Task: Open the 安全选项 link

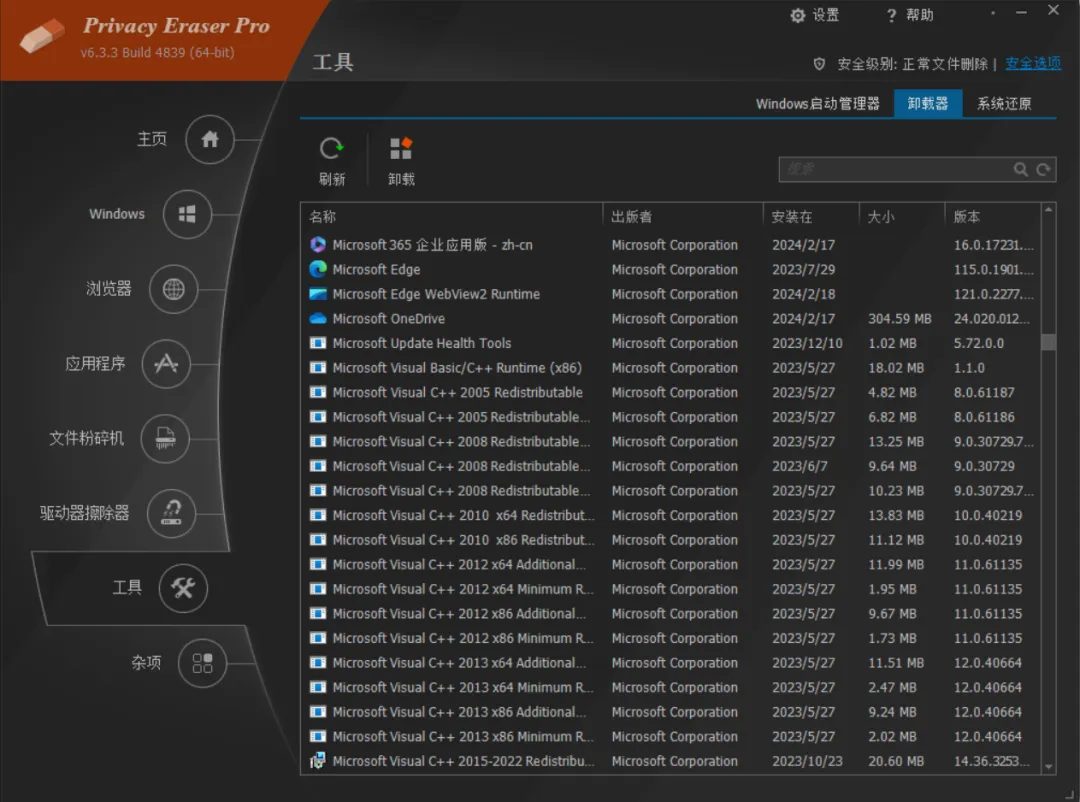Action: point(1032,63)
